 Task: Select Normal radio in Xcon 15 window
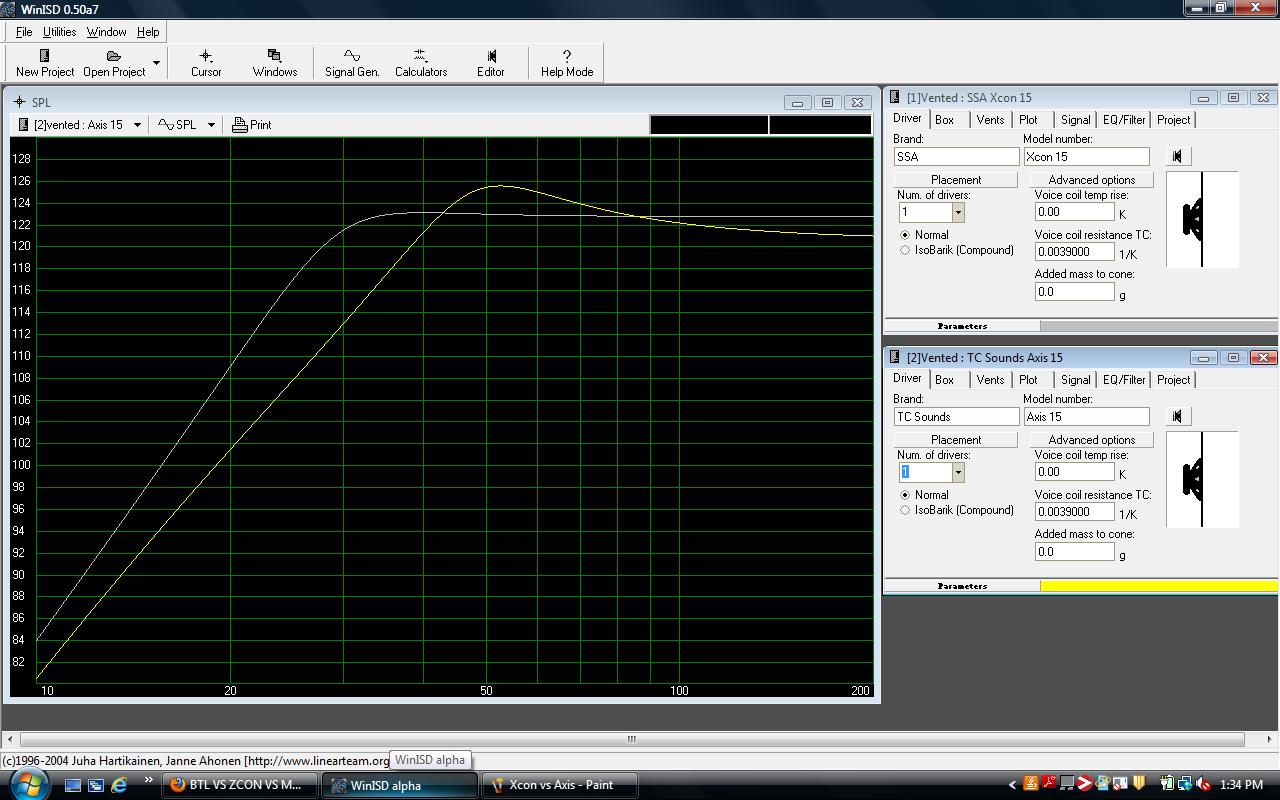905,235
